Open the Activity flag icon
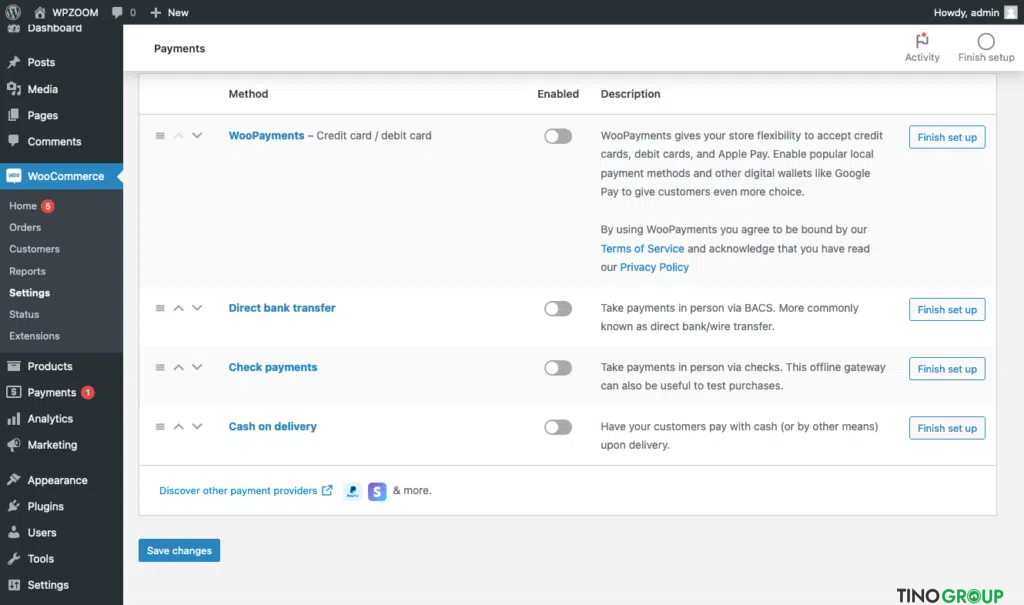This screenshot has height=605, width=1024. 921,41
